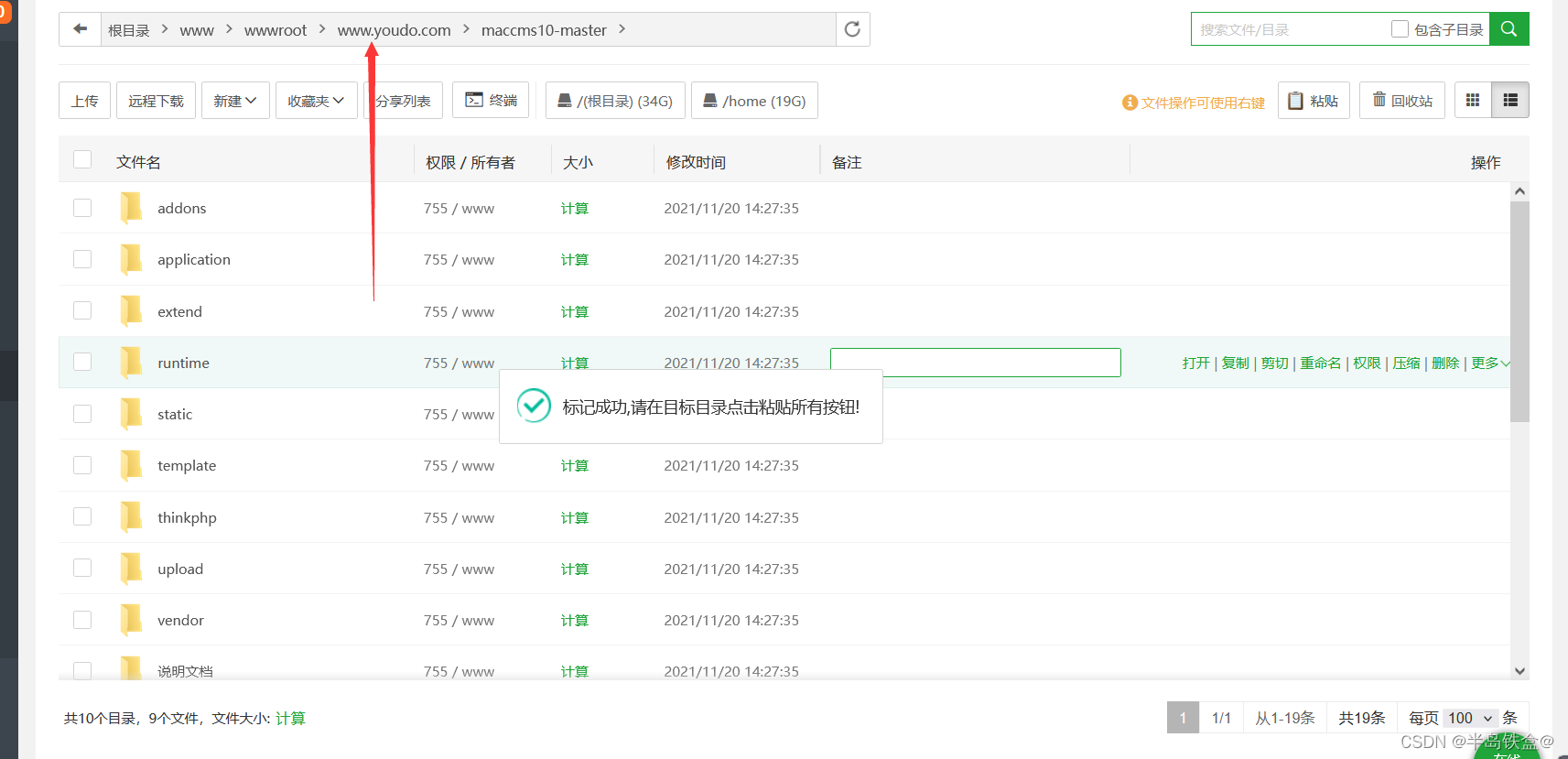Image resolution: width=1568 pixels, height=759 pixels.
Task: Check the runtime folder checkbox
Action: (x=82, y=362)
